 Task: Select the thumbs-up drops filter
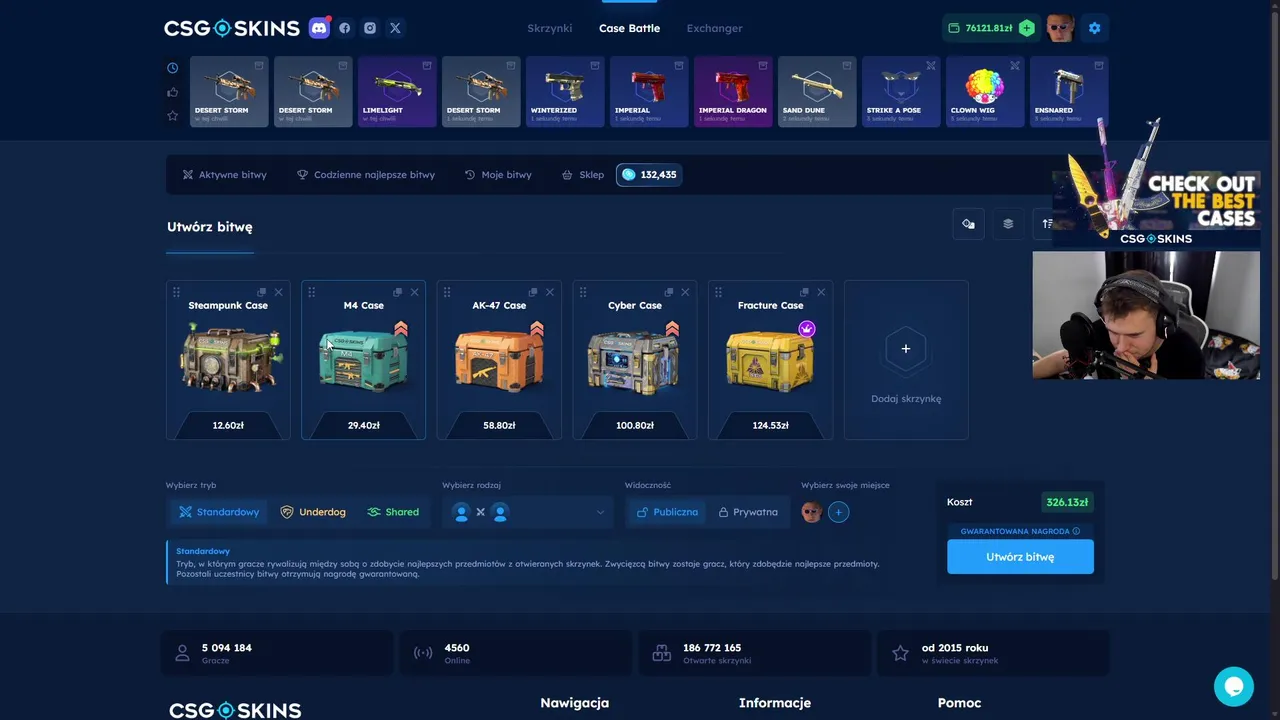coord(172,92)
